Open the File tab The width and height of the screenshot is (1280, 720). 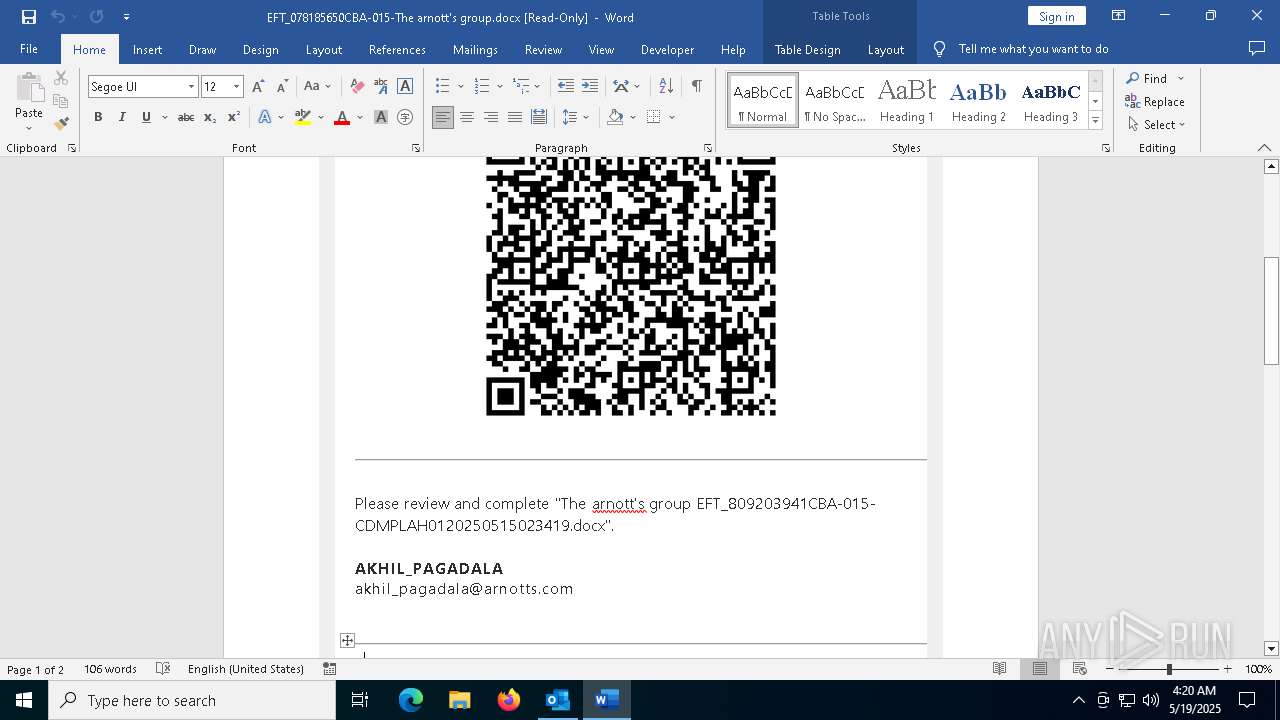(x=29, y=49)
